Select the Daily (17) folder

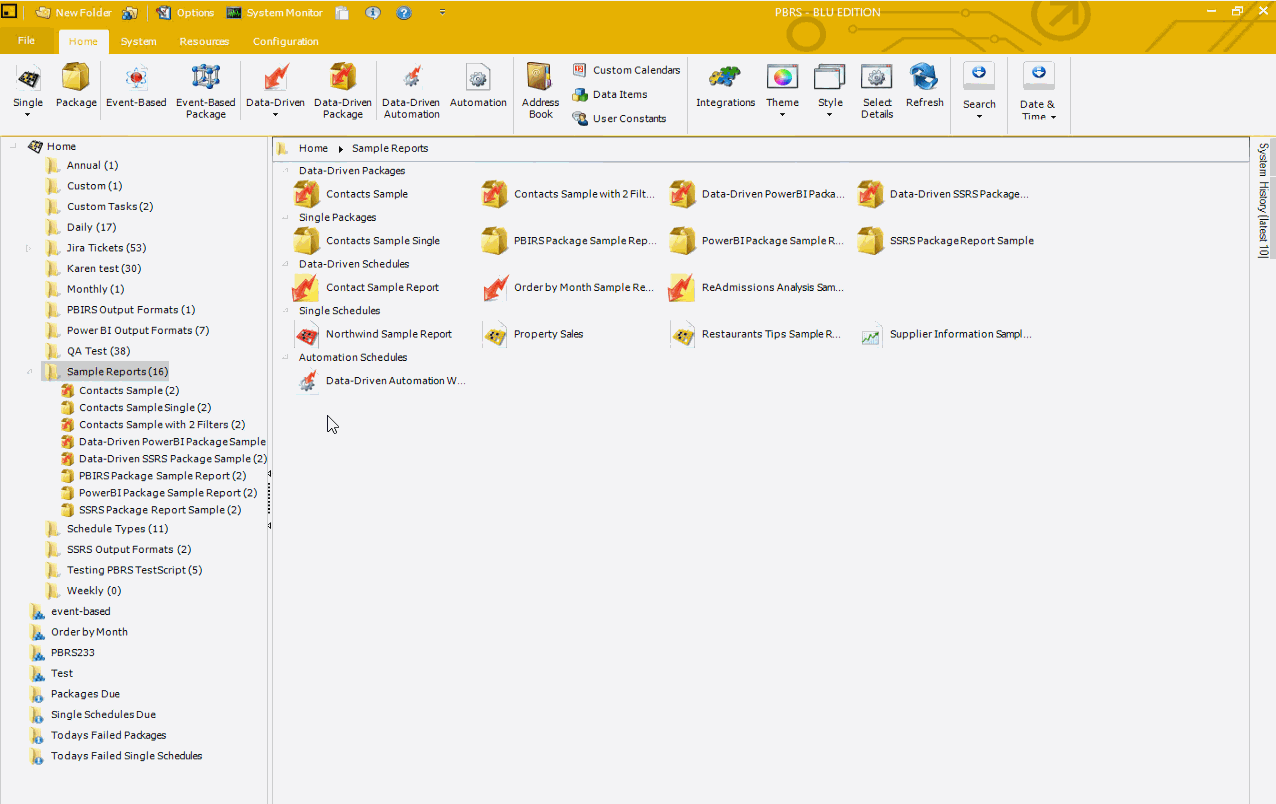point(80,227)
